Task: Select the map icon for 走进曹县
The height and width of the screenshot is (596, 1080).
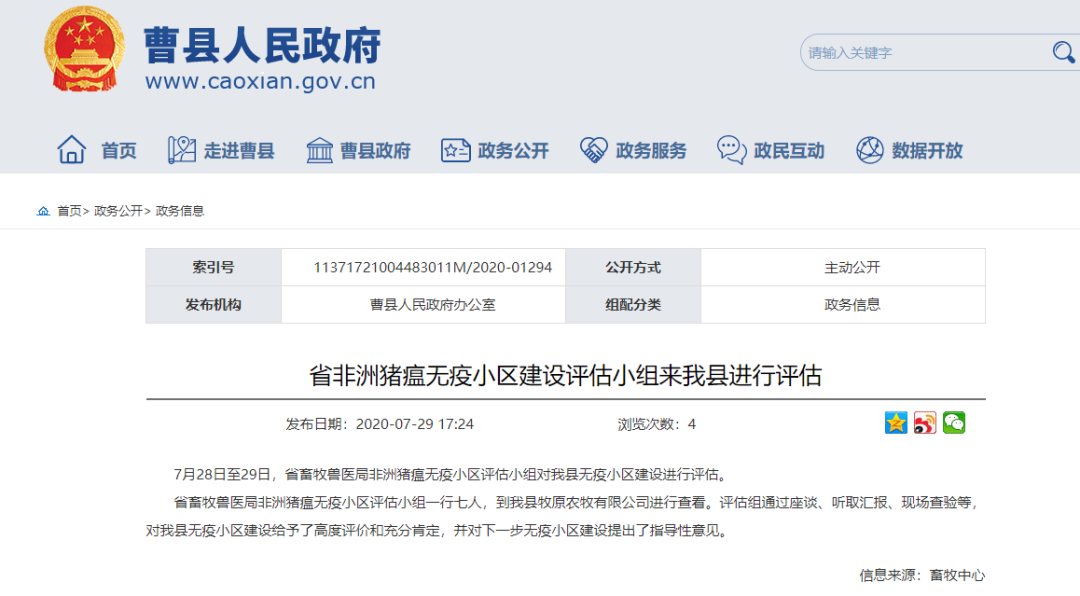Action: [182, 148]
